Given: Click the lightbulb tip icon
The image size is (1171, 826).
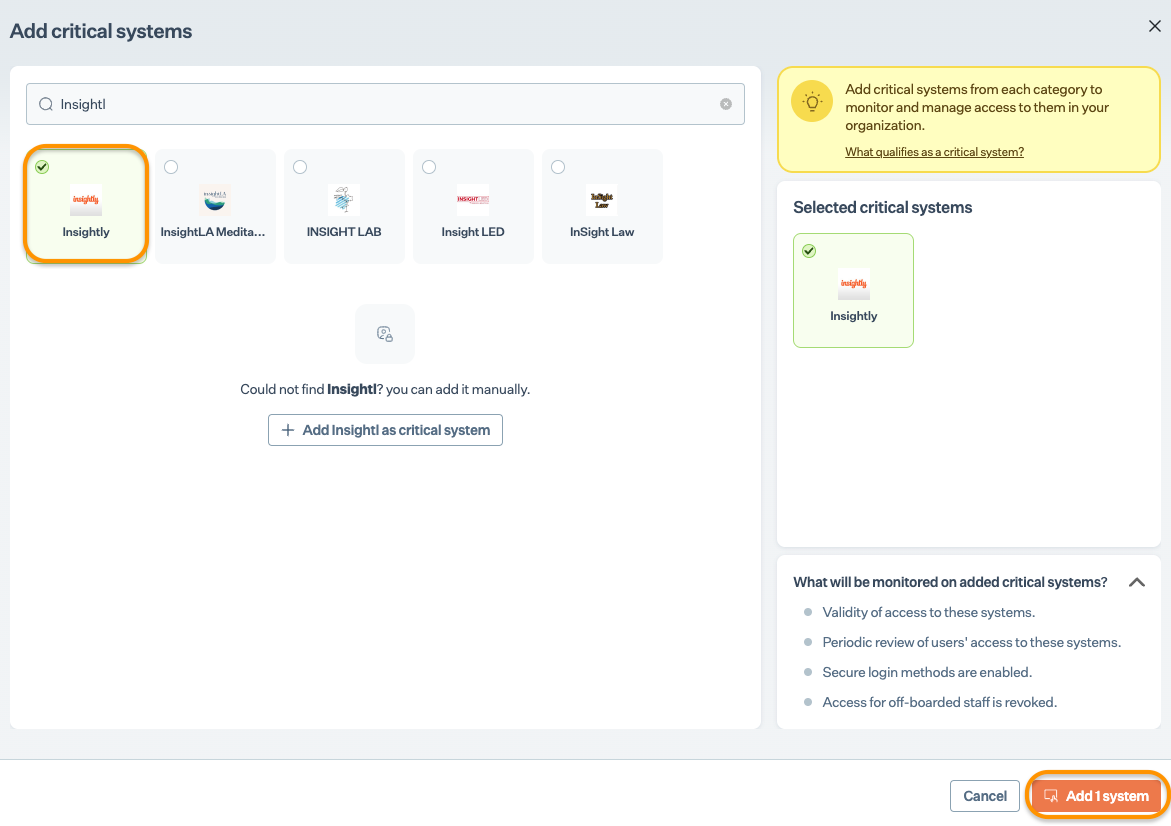Looking at the screenshot, I should pyautogui.click(x=812, y=102).
